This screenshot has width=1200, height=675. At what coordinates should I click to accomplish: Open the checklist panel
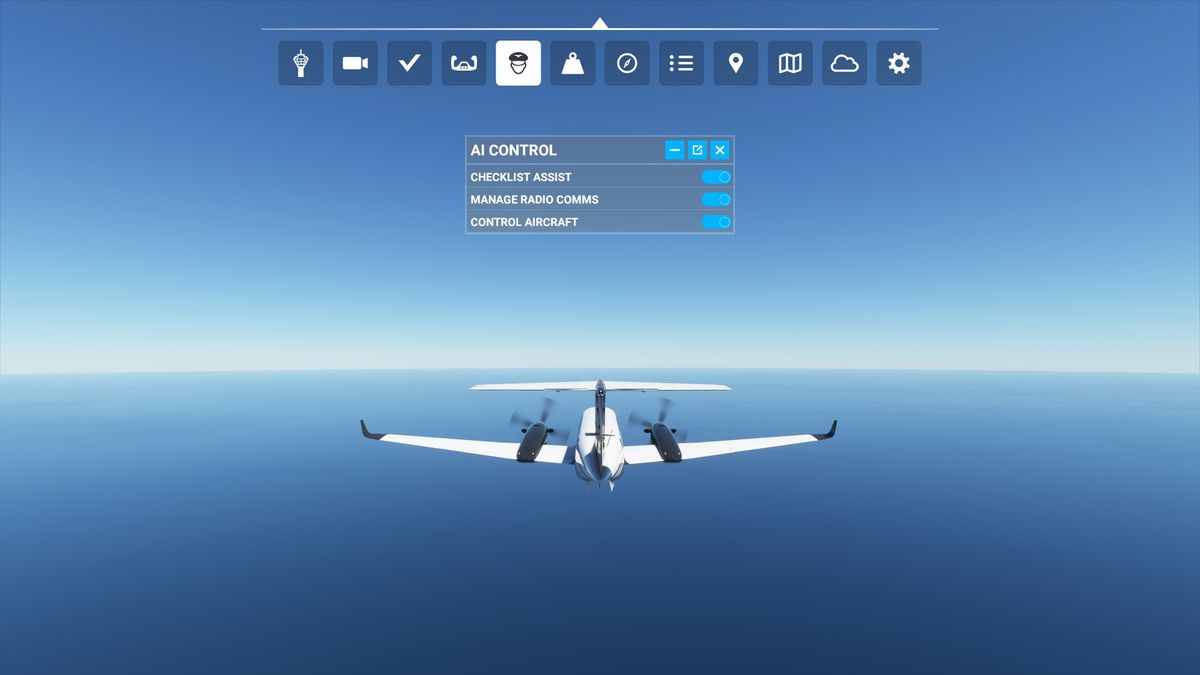[x=408, y=62]
